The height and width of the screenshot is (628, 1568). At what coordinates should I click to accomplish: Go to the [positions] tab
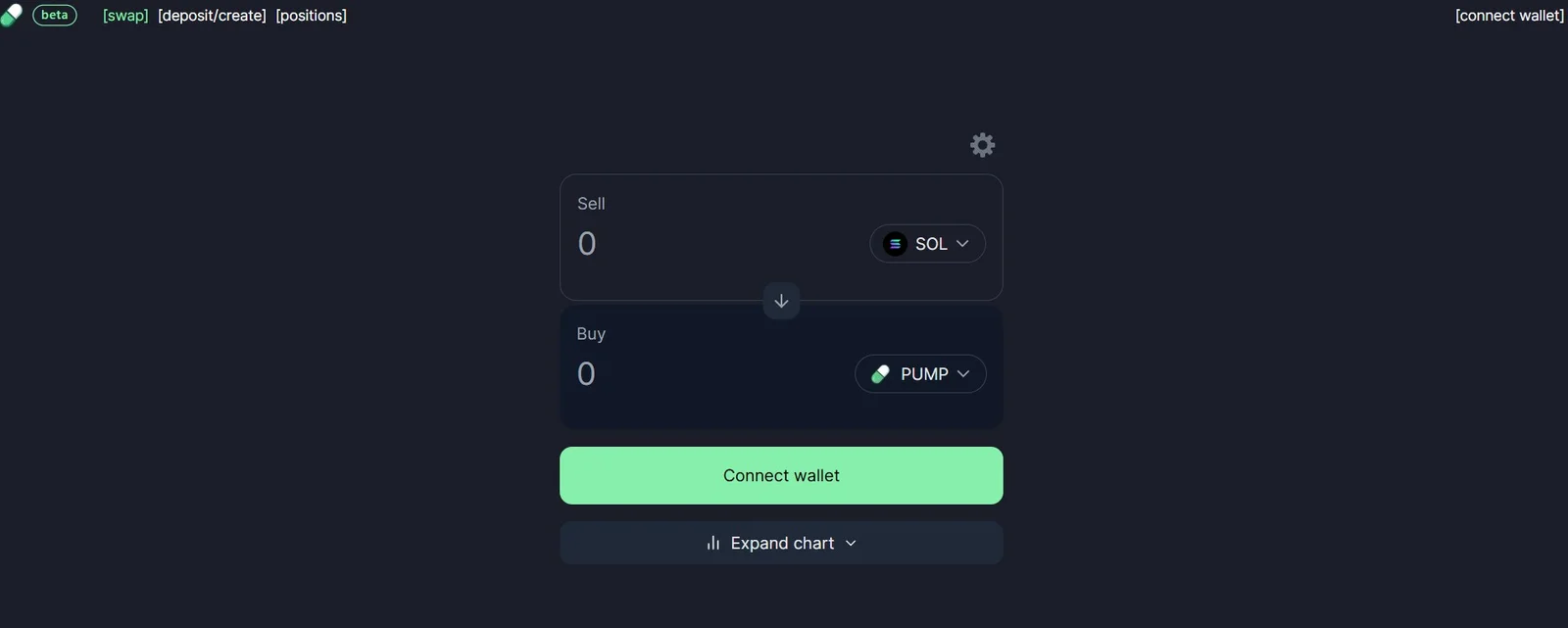(312, 16)
